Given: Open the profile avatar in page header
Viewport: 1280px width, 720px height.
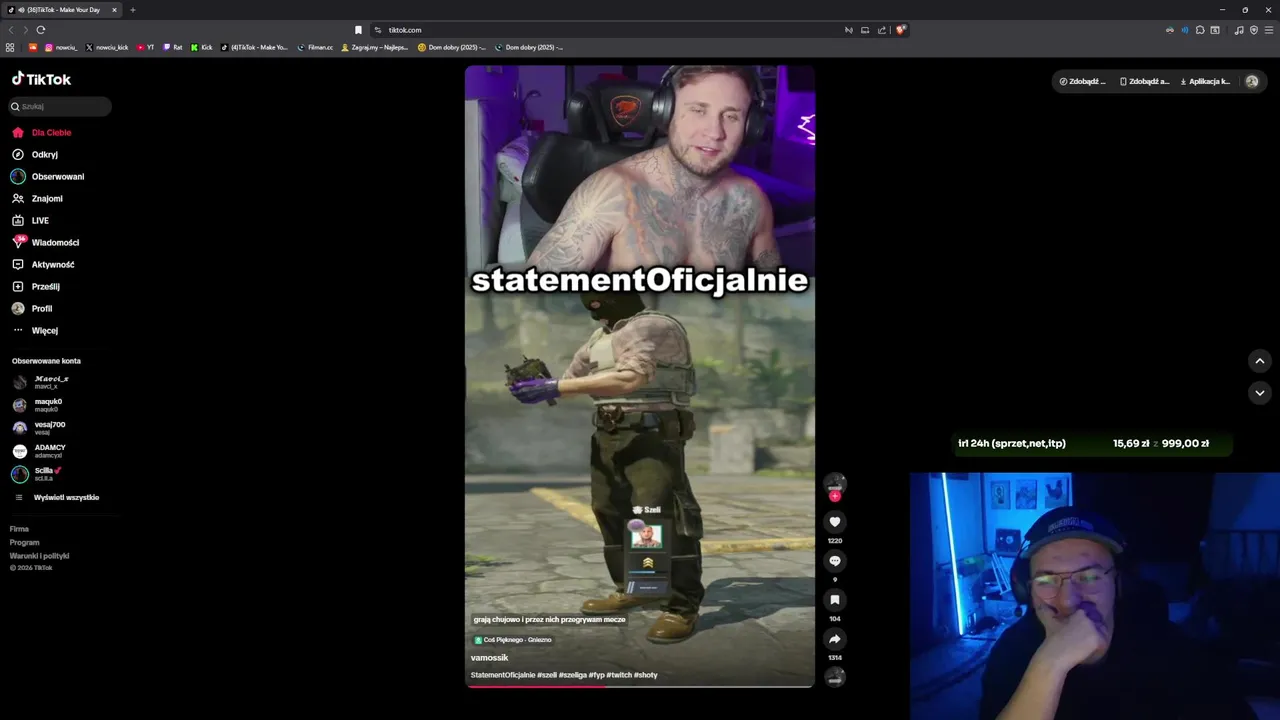Looking at the screenshot, I should coord(1252,81).
